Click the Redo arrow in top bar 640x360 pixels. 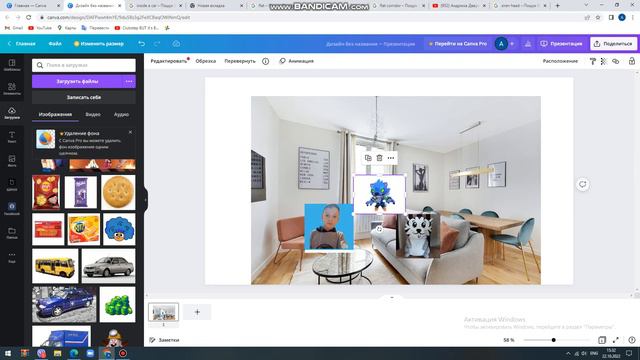[x=157, y=44]
